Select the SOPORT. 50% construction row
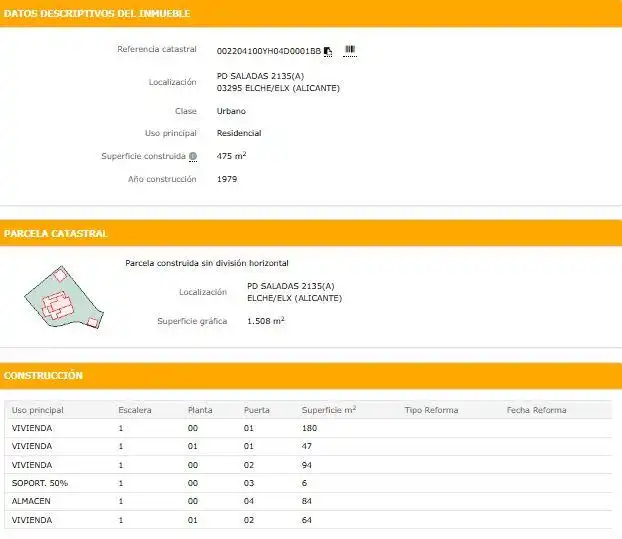Screen dimensions: 622x539 click(x=308, y=483)
